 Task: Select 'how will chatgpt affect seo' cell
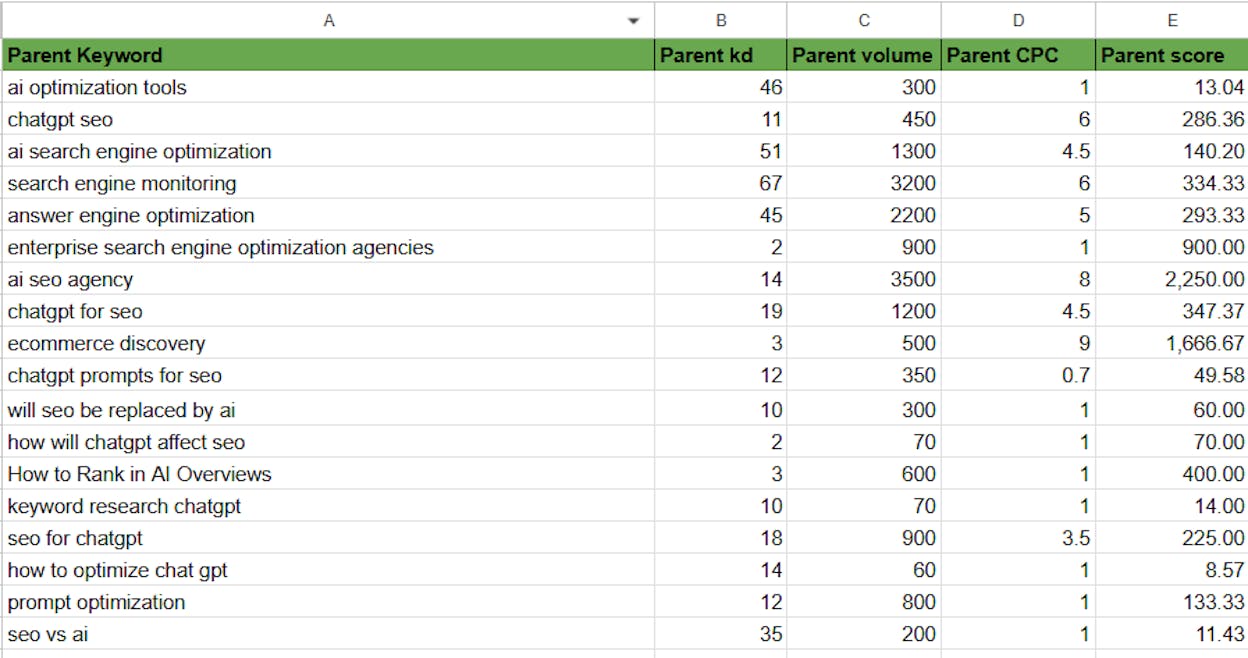[328, 442]
